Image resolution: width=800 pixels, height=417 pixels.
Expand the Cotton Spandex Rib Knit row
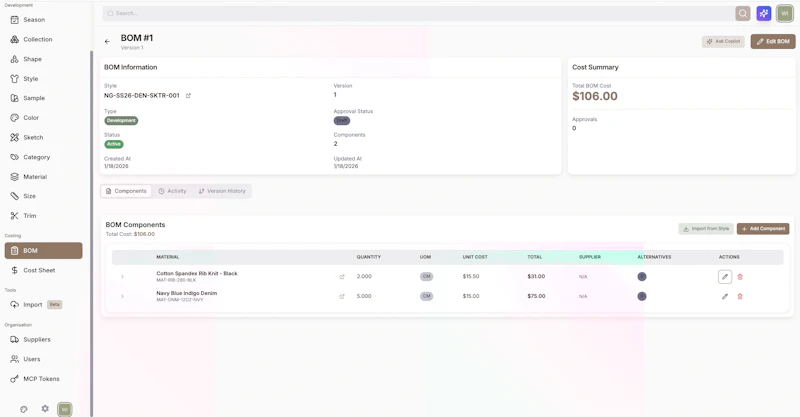tap(122, 277)
